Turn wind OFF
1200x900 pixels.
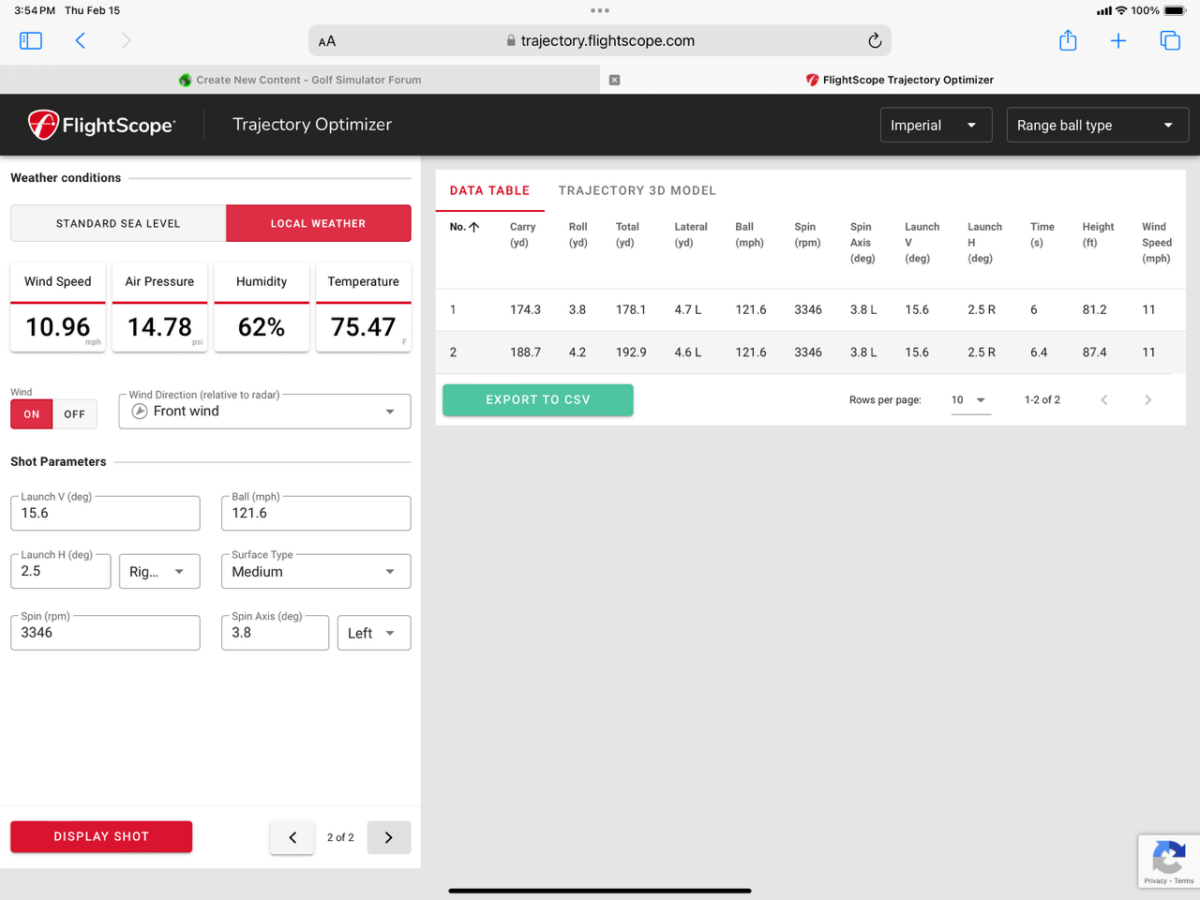75,414
